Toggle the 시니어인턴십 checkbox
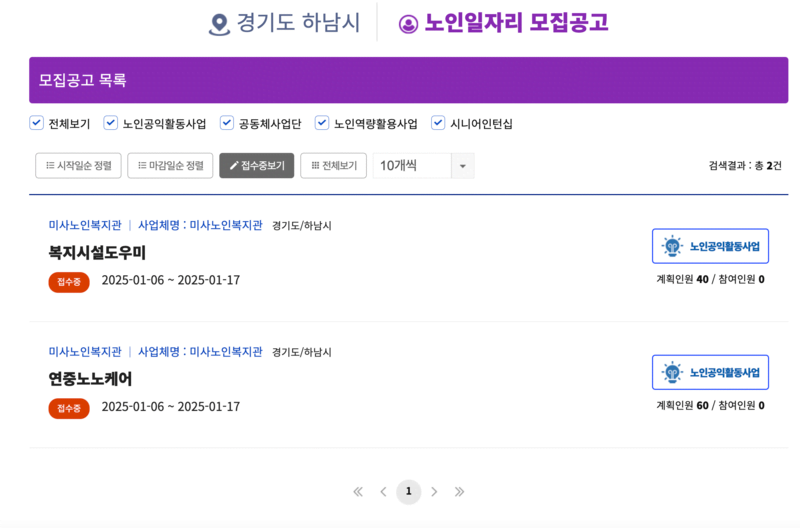 coord(438,123)
